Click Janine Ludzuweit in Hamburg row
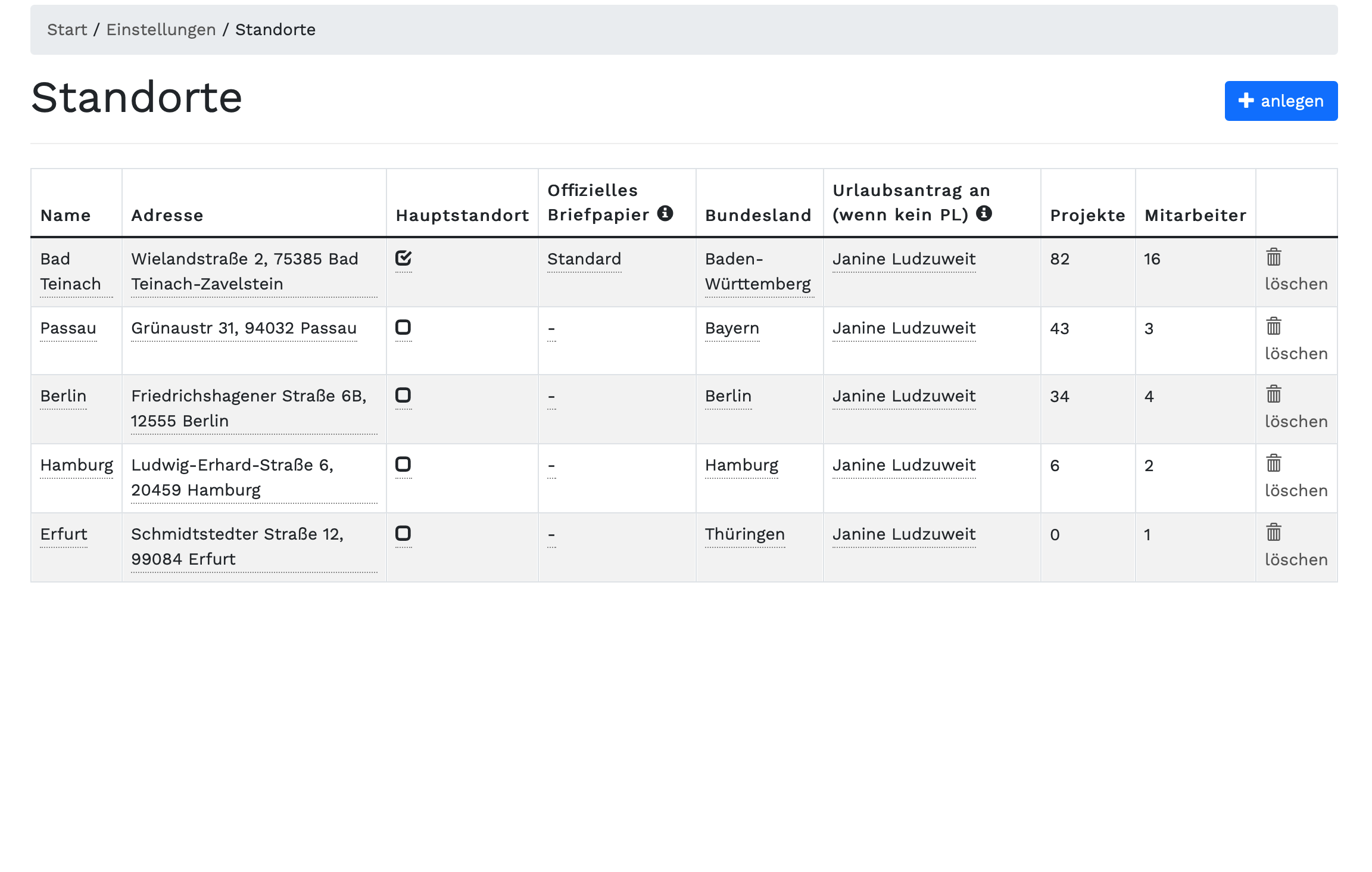Viewport: 1372px width, 872px height. (904, 465)
